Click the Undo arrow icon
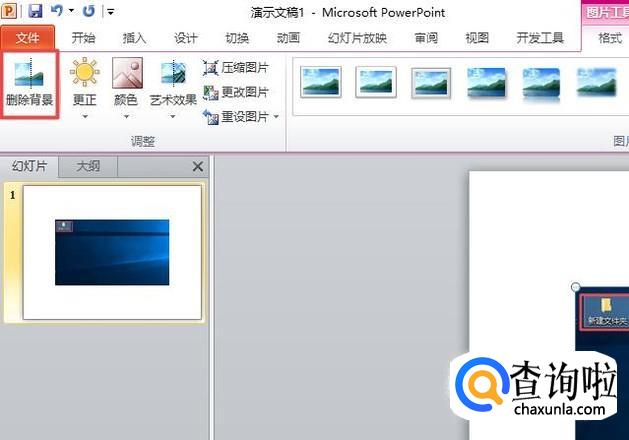Screen dimensions: 629x440 tap(57, 11)
